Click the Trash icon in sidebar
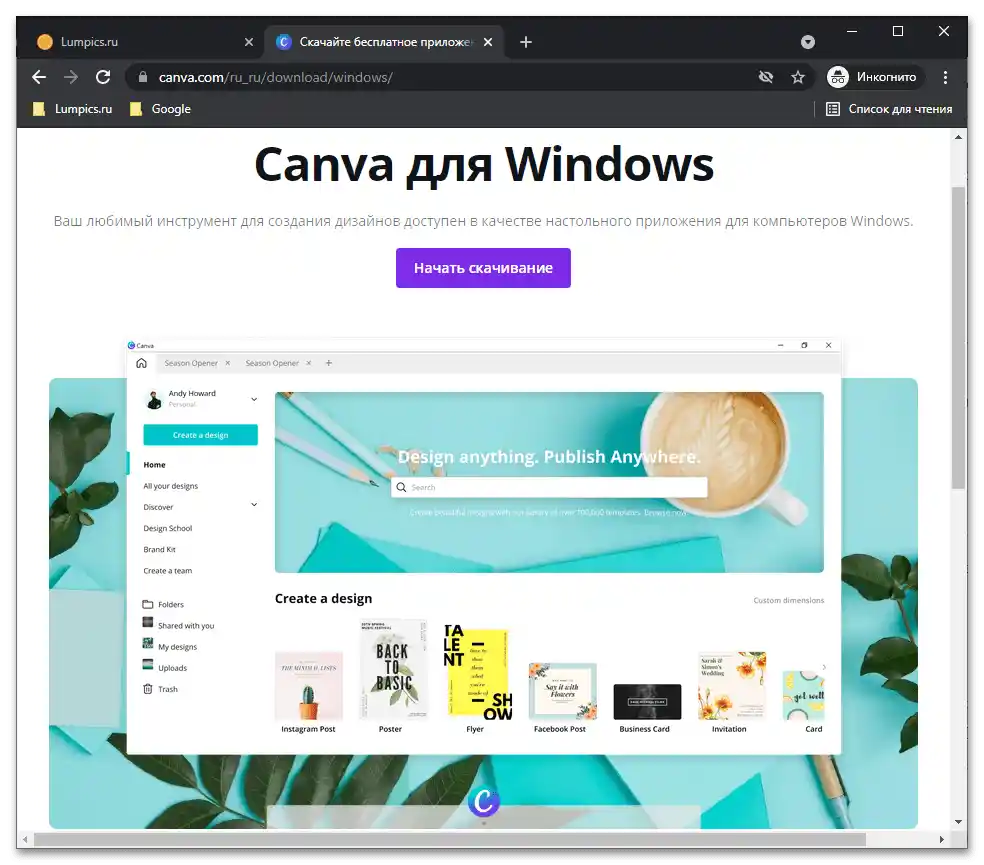This screenshot has width=984, height=865. pyautogui.click(x=147, y=689)
